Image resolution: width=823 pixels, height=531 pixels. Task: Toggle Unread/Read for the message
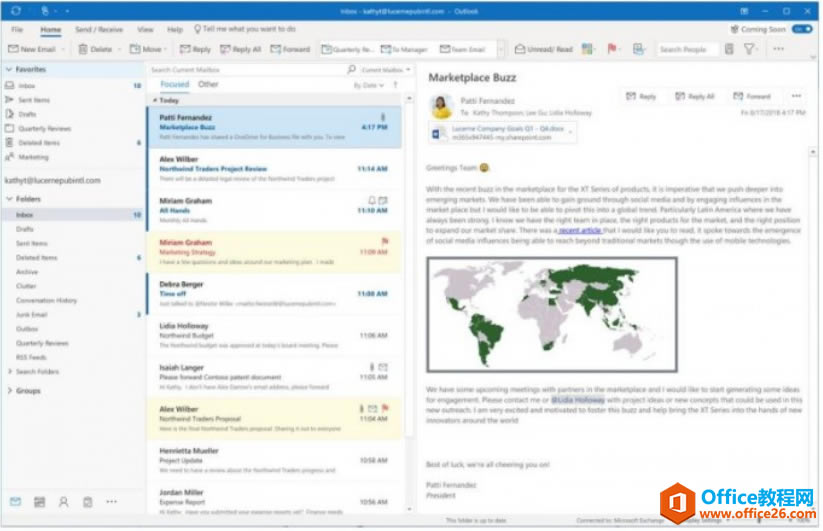[x=544, y=49]
